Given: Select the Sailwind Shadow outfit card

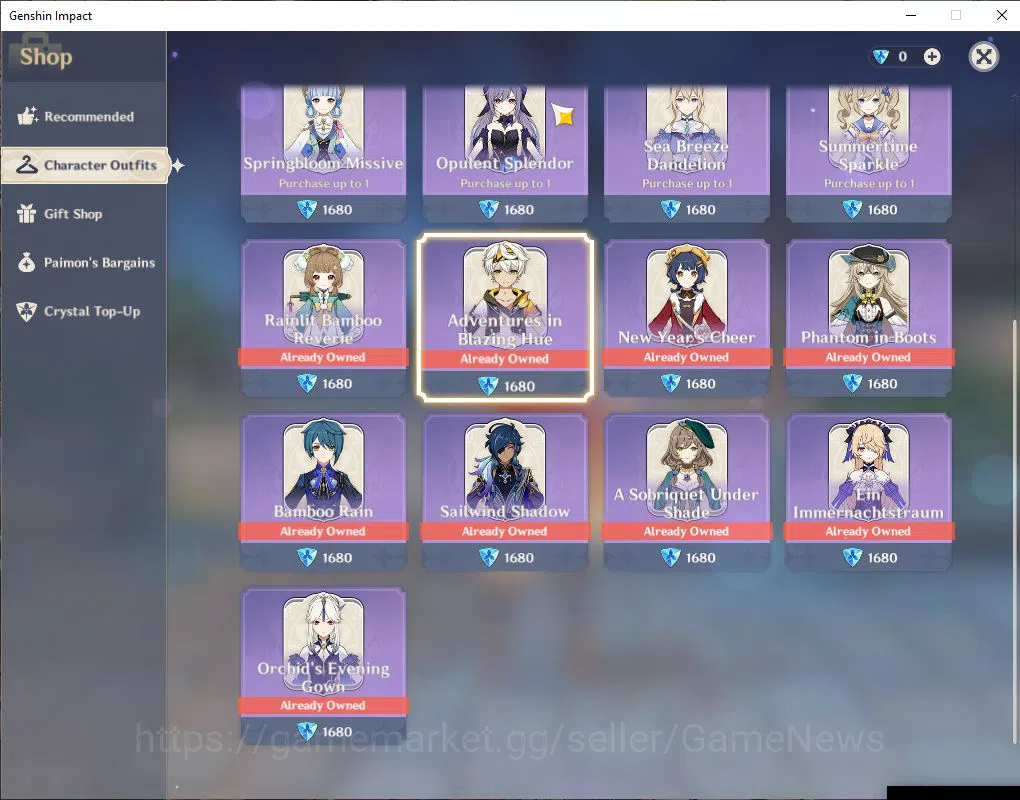Looking at the screenshot, I should pos(505,492).
